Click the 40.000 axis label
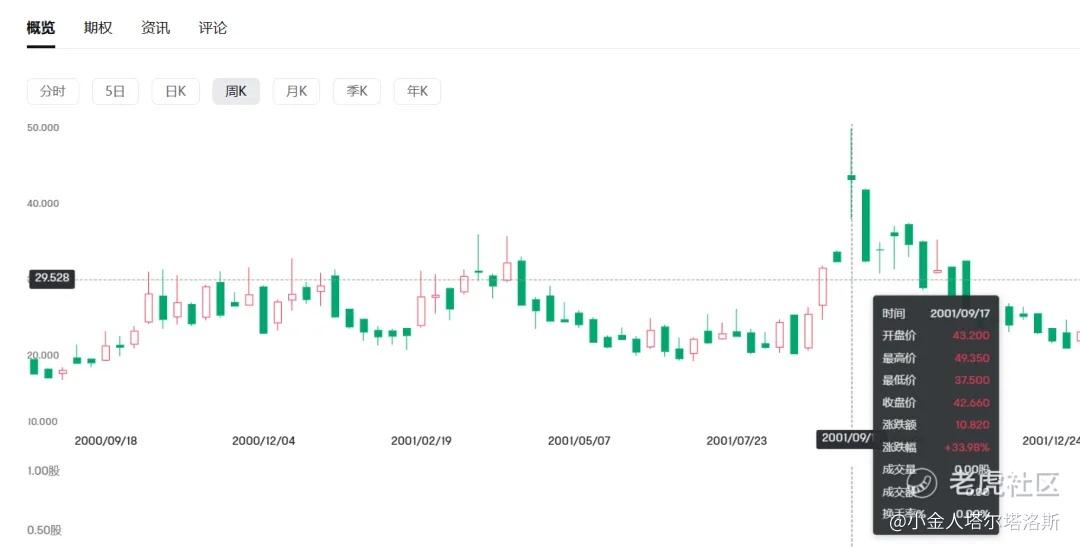The width and height of the screenshot is (1080, 547). pyautogui.click(x=43, y=203)
